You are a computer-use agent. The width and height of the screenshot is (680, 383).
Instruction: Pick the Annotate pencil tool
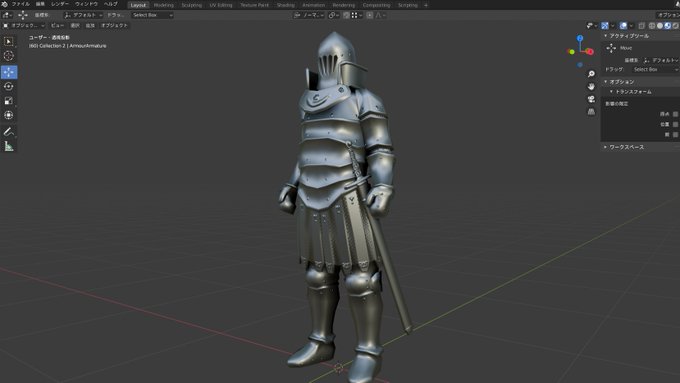coord(9,131)
